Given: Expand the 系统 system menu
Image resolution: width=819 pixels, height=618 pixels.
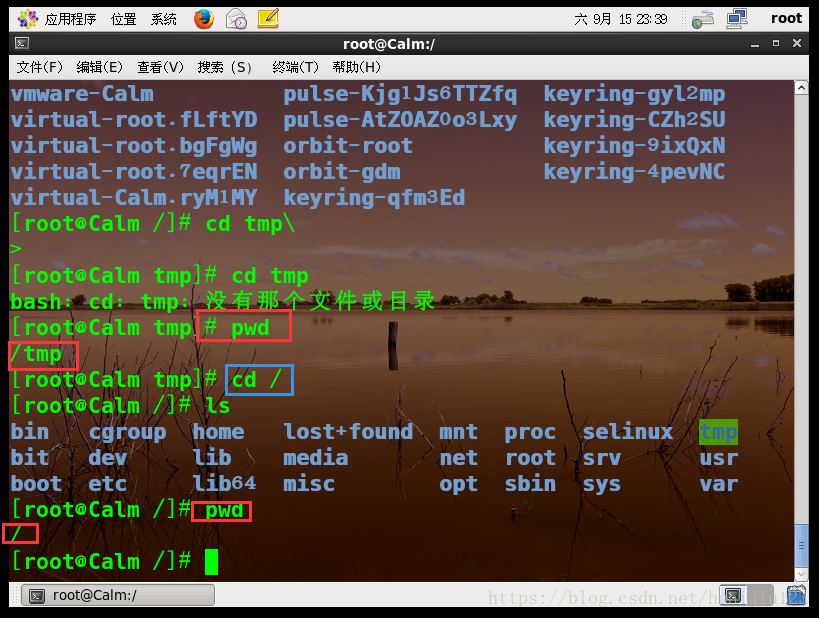Looking at the screenshot, I should 164,18.
